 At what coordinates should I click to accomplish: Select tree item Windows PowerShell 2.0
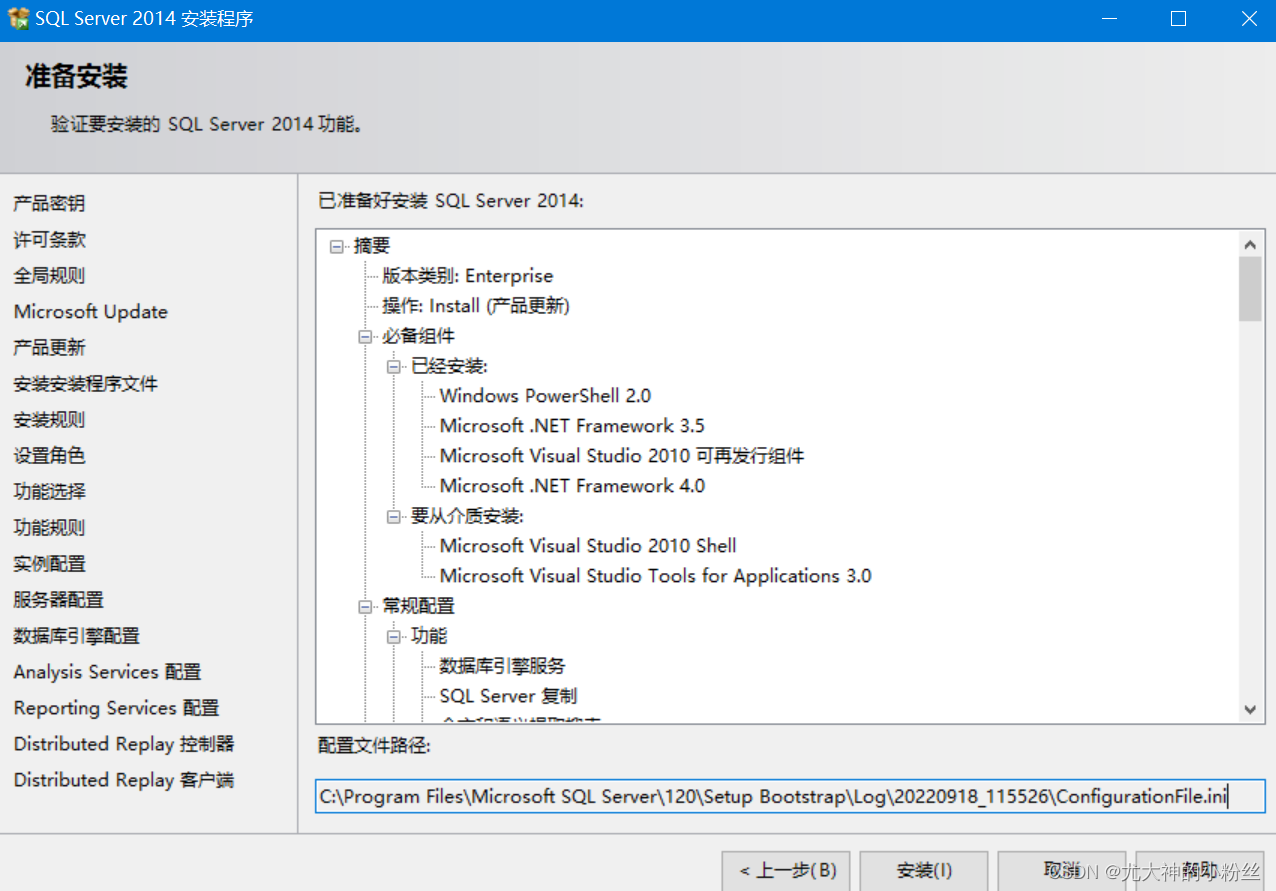[546, 395]
